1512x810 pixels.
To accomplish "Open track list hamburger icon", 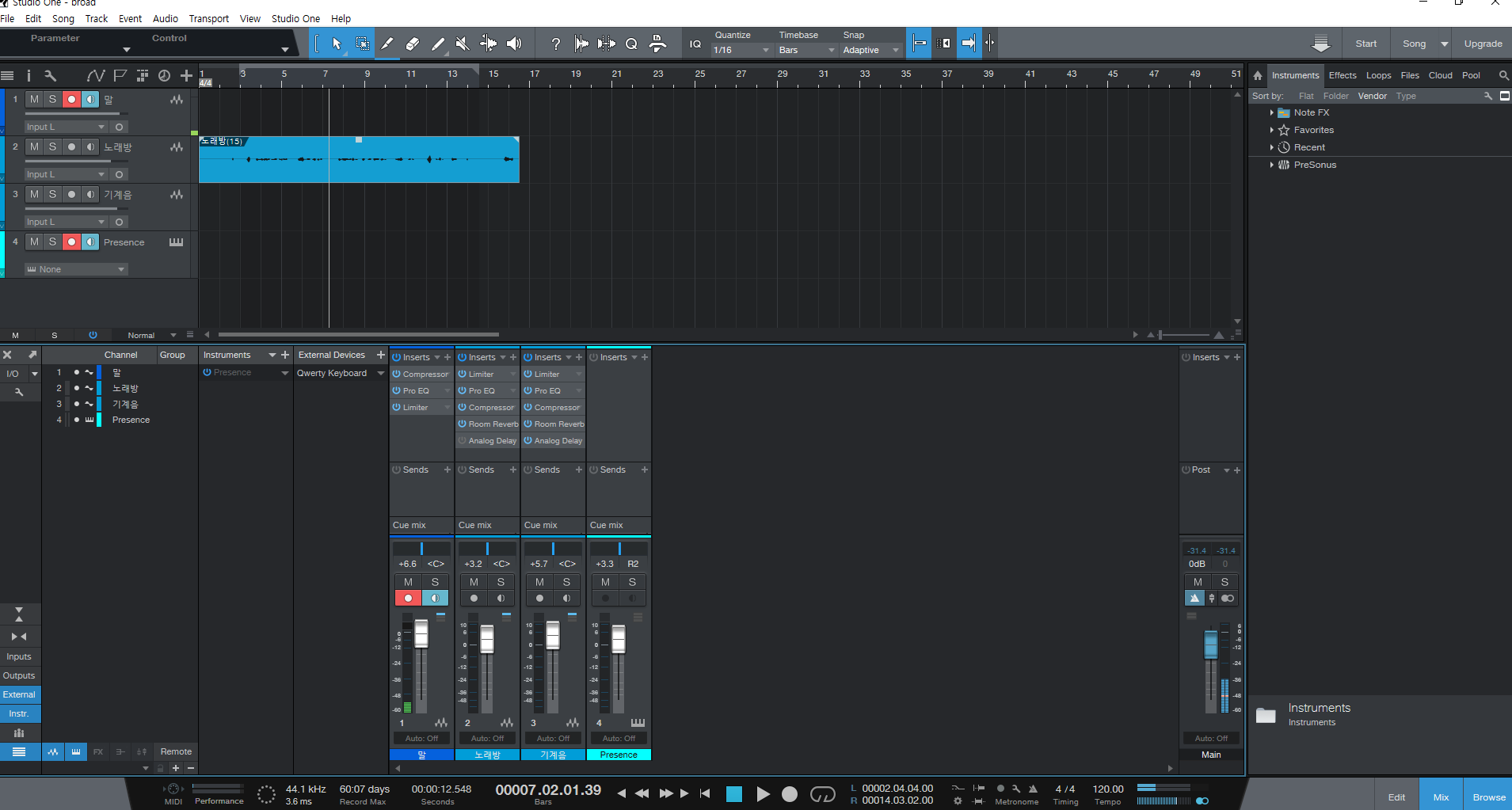I will point(7,75).
